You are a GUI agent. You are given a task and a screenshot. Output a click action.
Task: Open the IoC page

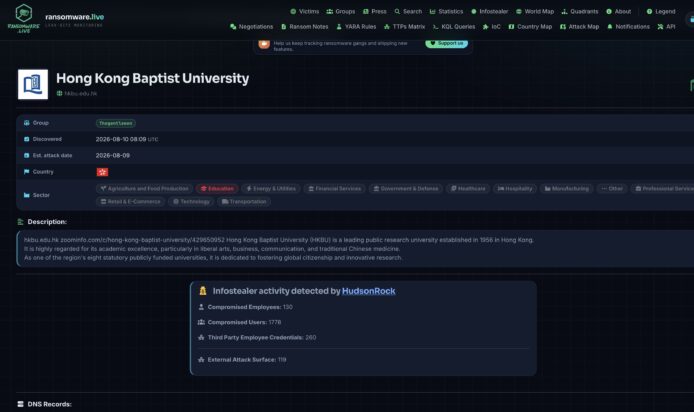(491, 27)
